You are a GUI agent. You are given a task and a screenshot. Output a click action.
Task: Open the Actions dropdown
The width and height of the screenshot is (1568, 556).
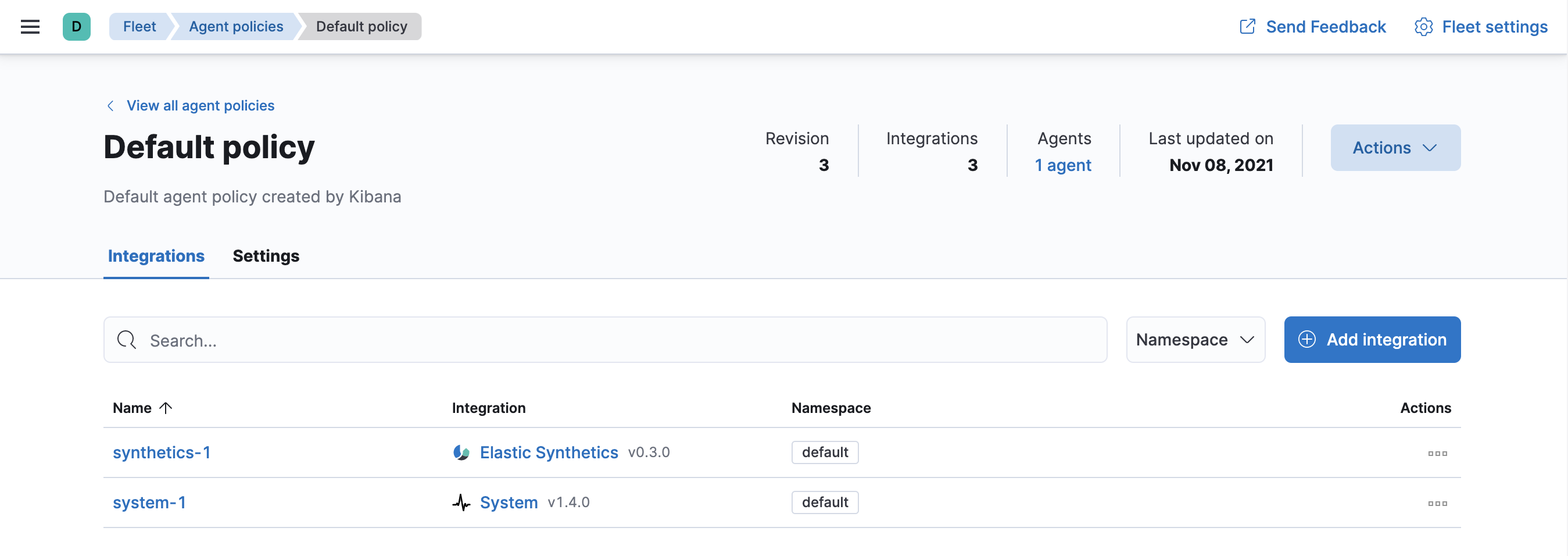click(x=1395, y=147)
